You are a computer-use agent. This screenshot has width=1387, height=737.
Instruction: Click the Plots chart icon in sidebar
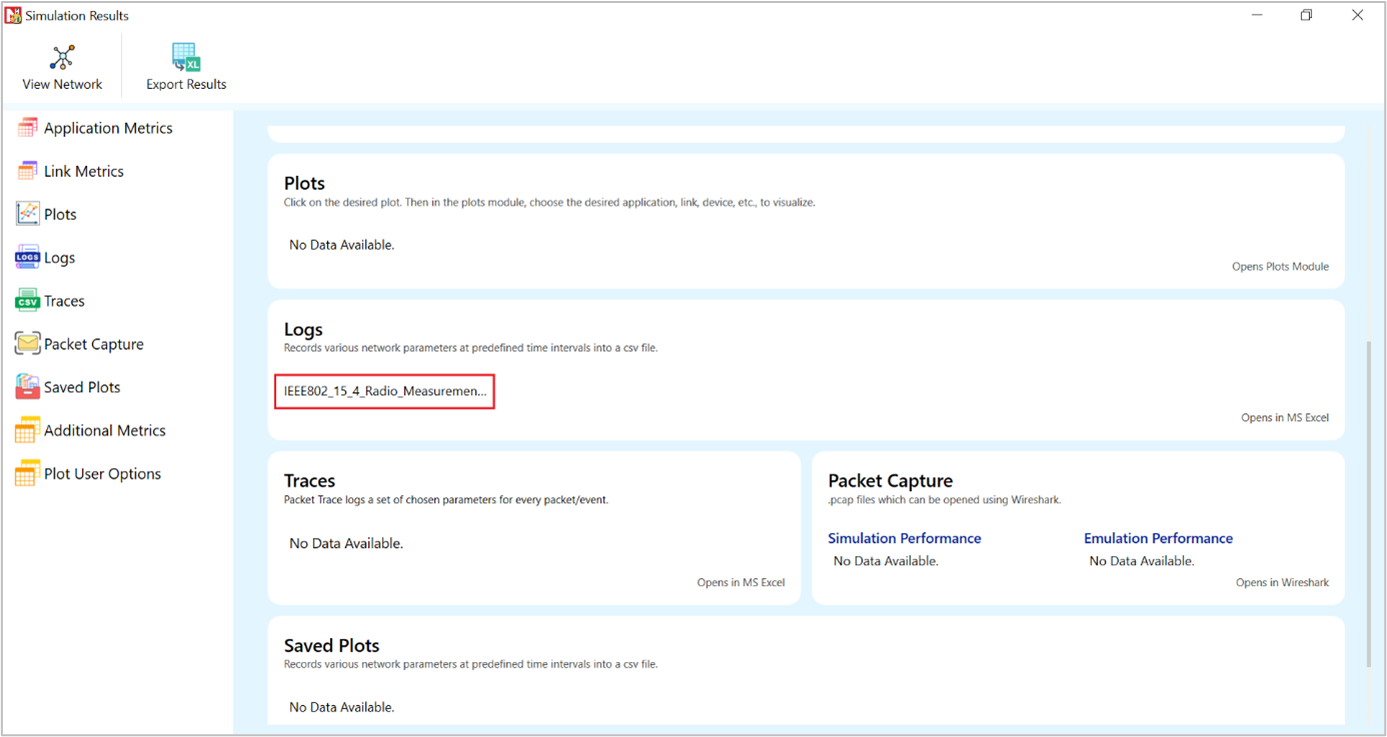click(x=27, y=214)
